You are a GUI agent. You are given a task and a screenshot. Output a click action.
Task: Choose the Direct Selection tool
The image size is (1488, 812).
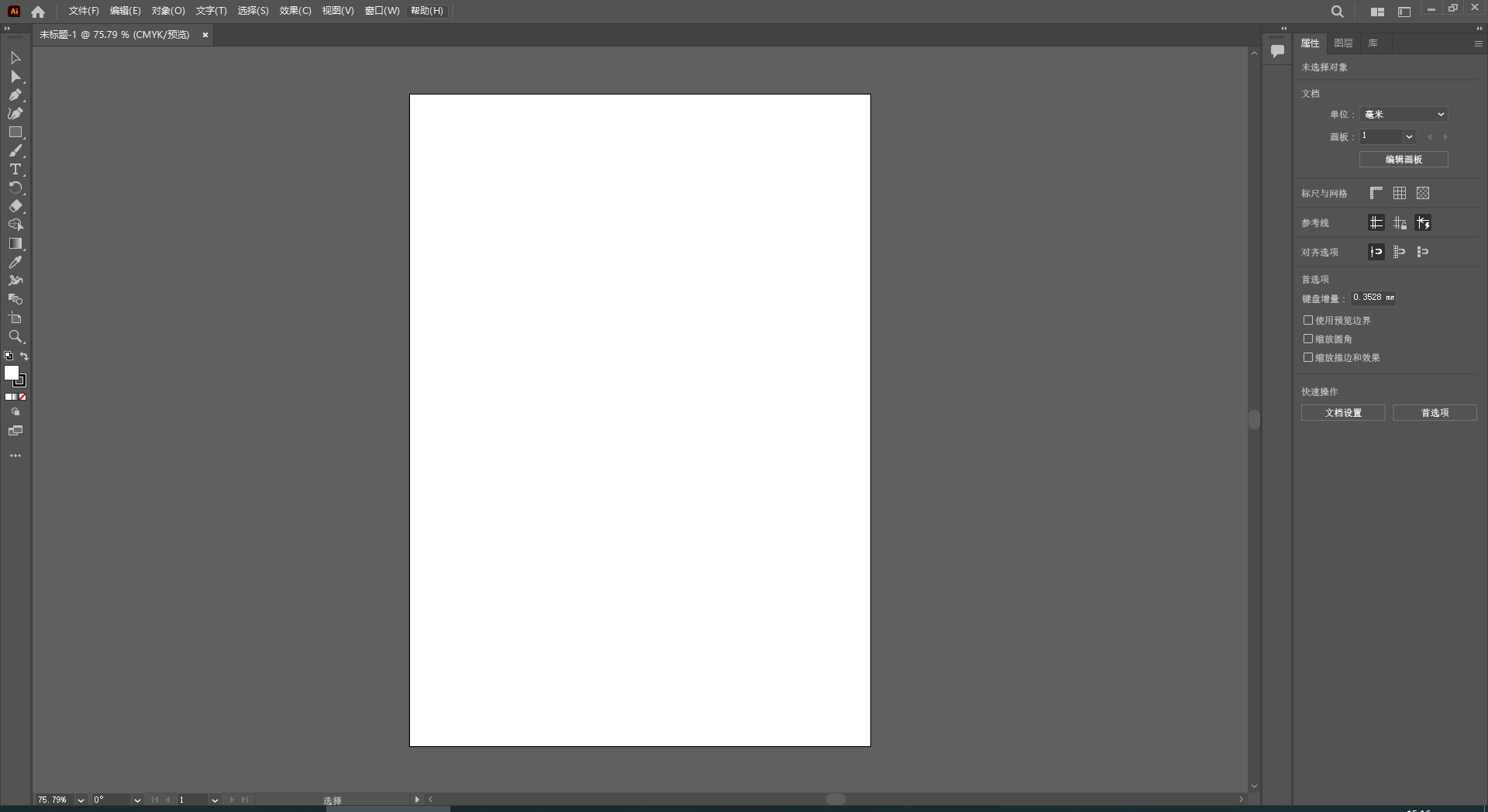tap(15, 77)
